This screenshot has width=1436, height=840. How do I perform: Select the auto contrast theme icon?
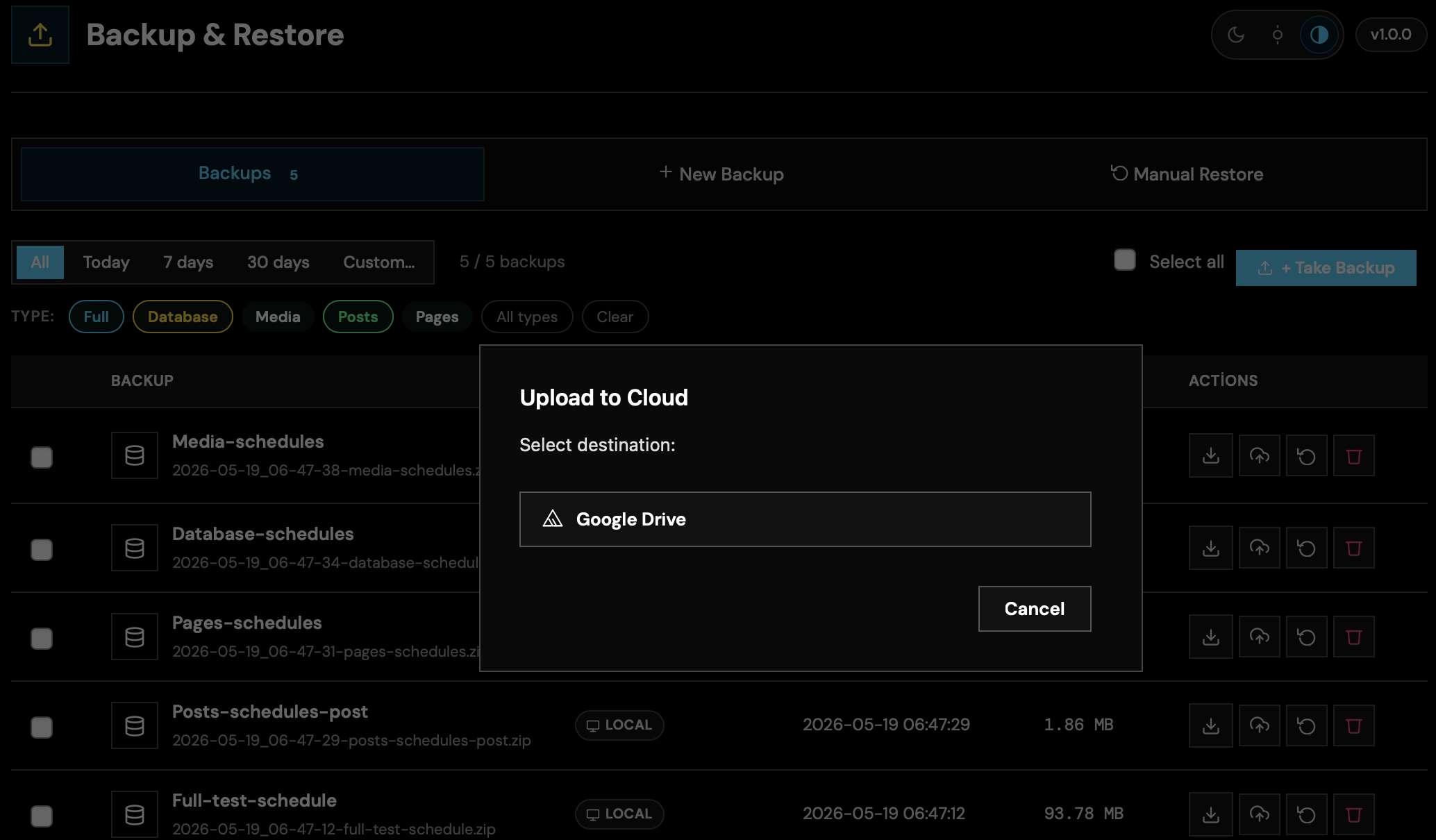[x=1319, y=35]
